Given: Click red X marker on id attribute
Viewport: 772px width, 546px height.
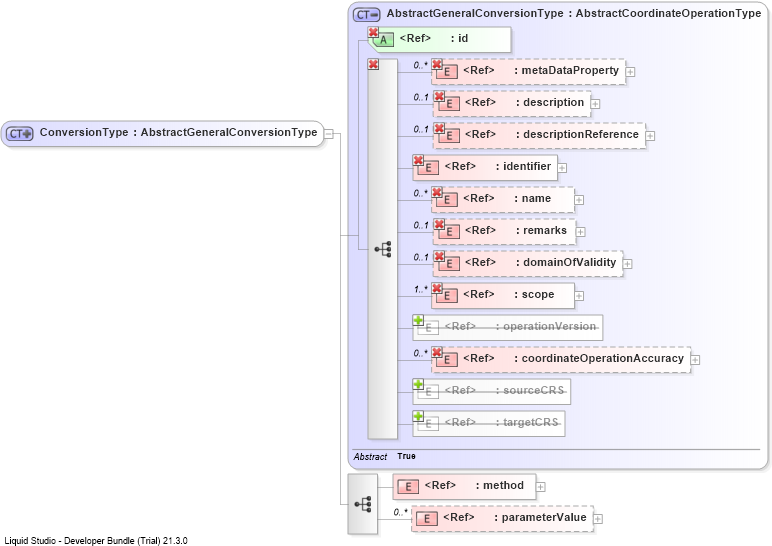Looking at the screenshot, I should (x=373, y=32).
